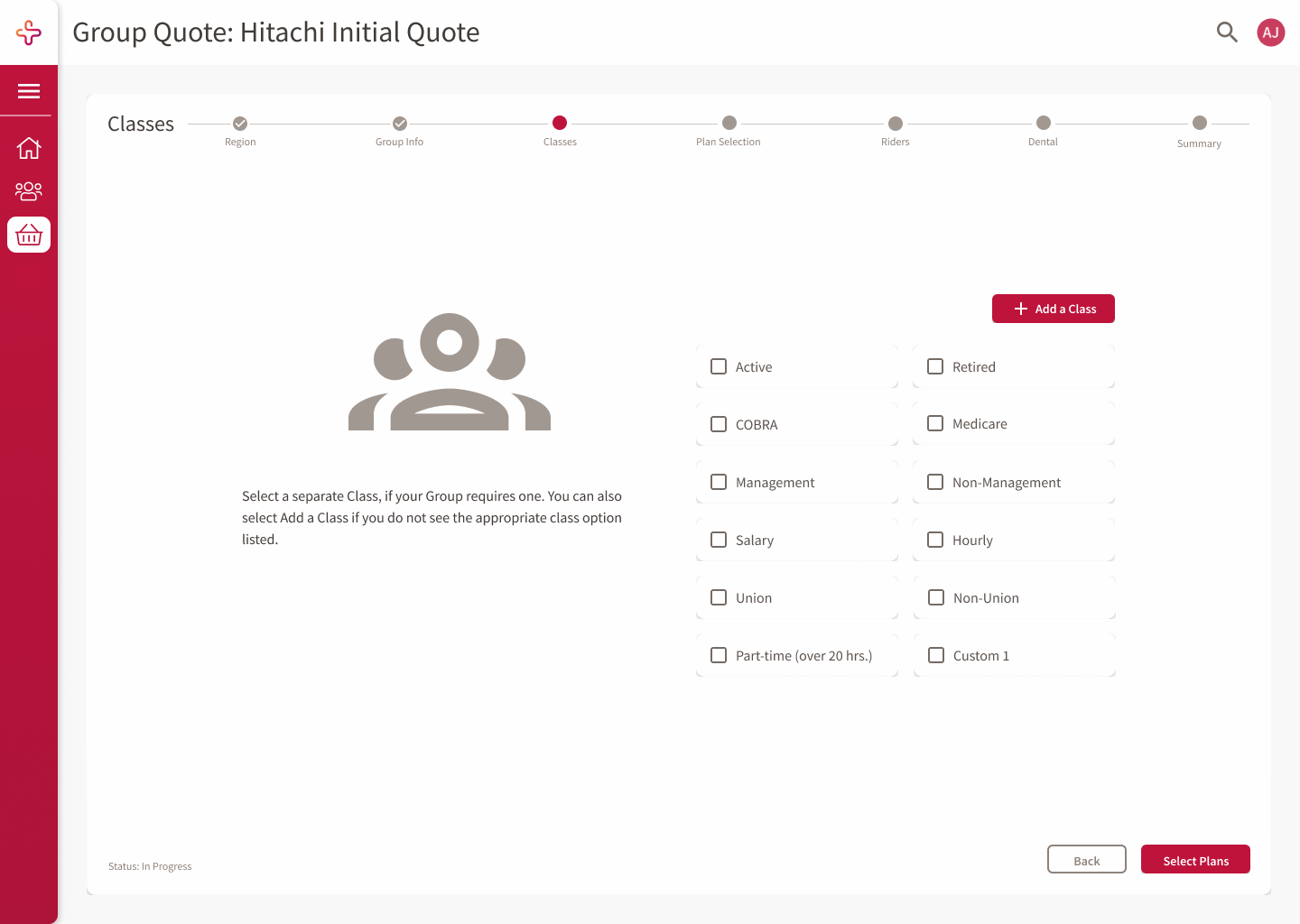
Task: Open search with magnifier icon
Action: point(1227,32)
